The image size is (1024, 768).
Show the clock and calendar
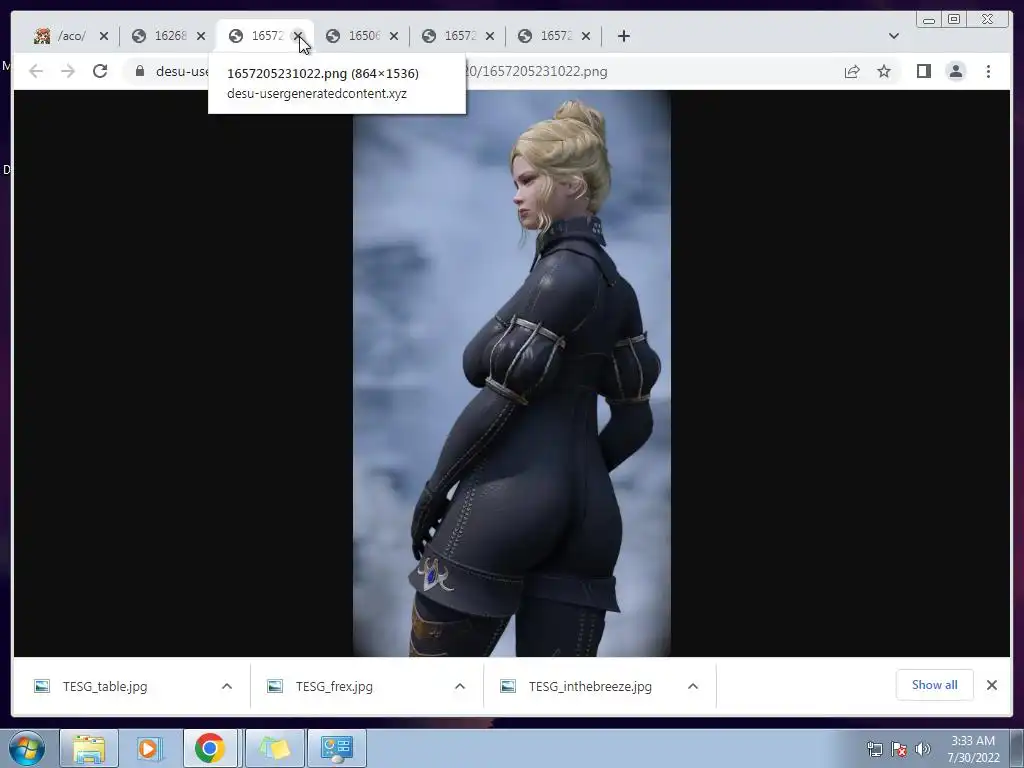click(x=973, y=749)
